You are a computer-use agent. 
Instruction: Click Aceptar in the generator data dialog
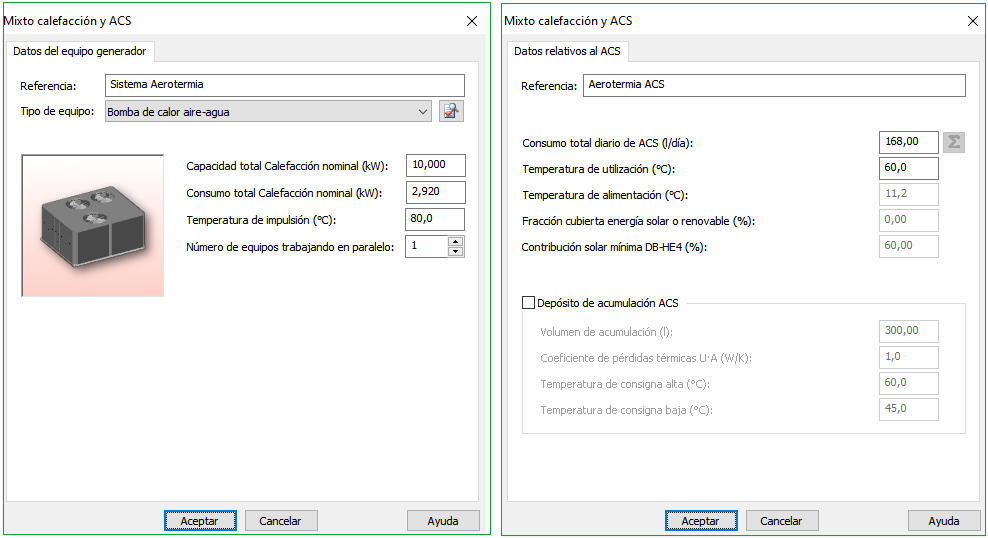click(x=200, y=521)
